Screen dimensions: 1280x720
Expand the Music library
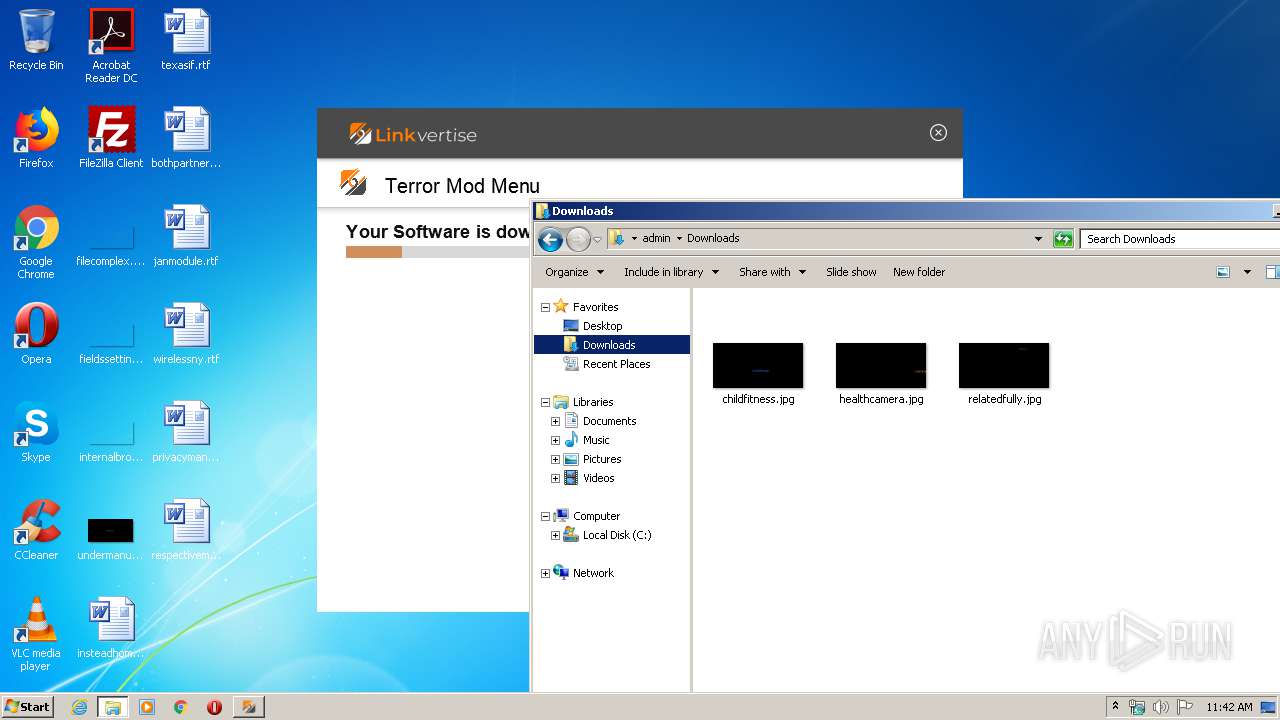tap(555, 440)
